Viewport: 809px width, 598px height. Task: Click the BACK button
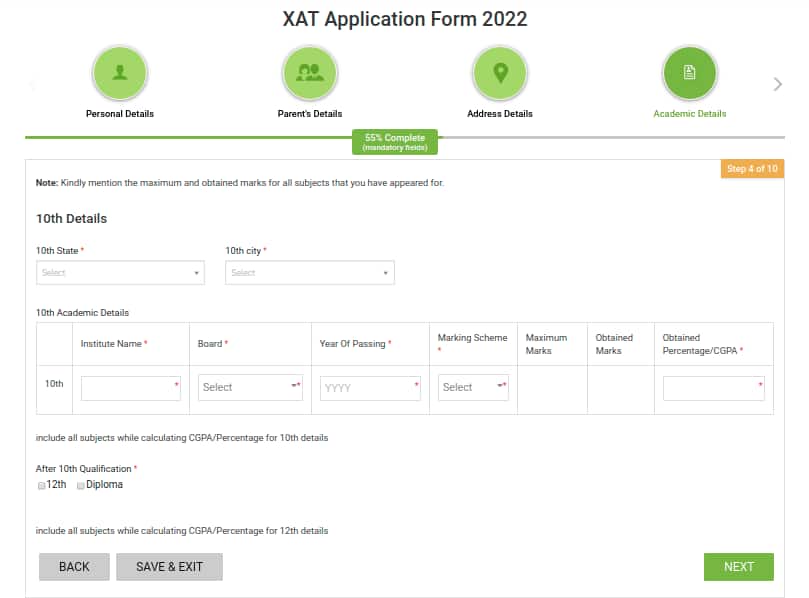coord(74,566)
